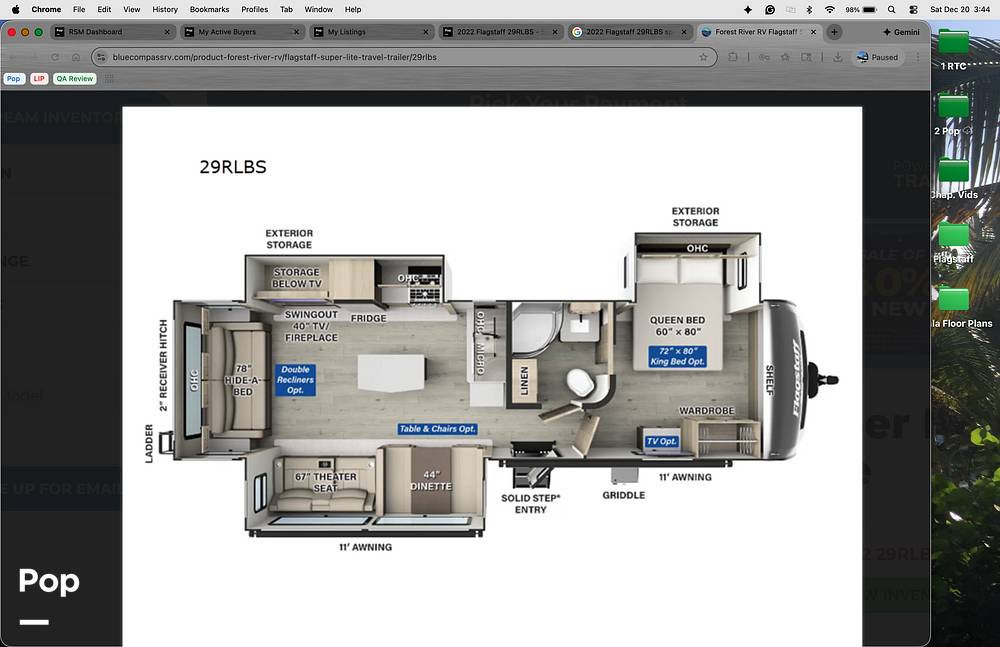
Task: Click the browser reload button
Action: point(55,57)
